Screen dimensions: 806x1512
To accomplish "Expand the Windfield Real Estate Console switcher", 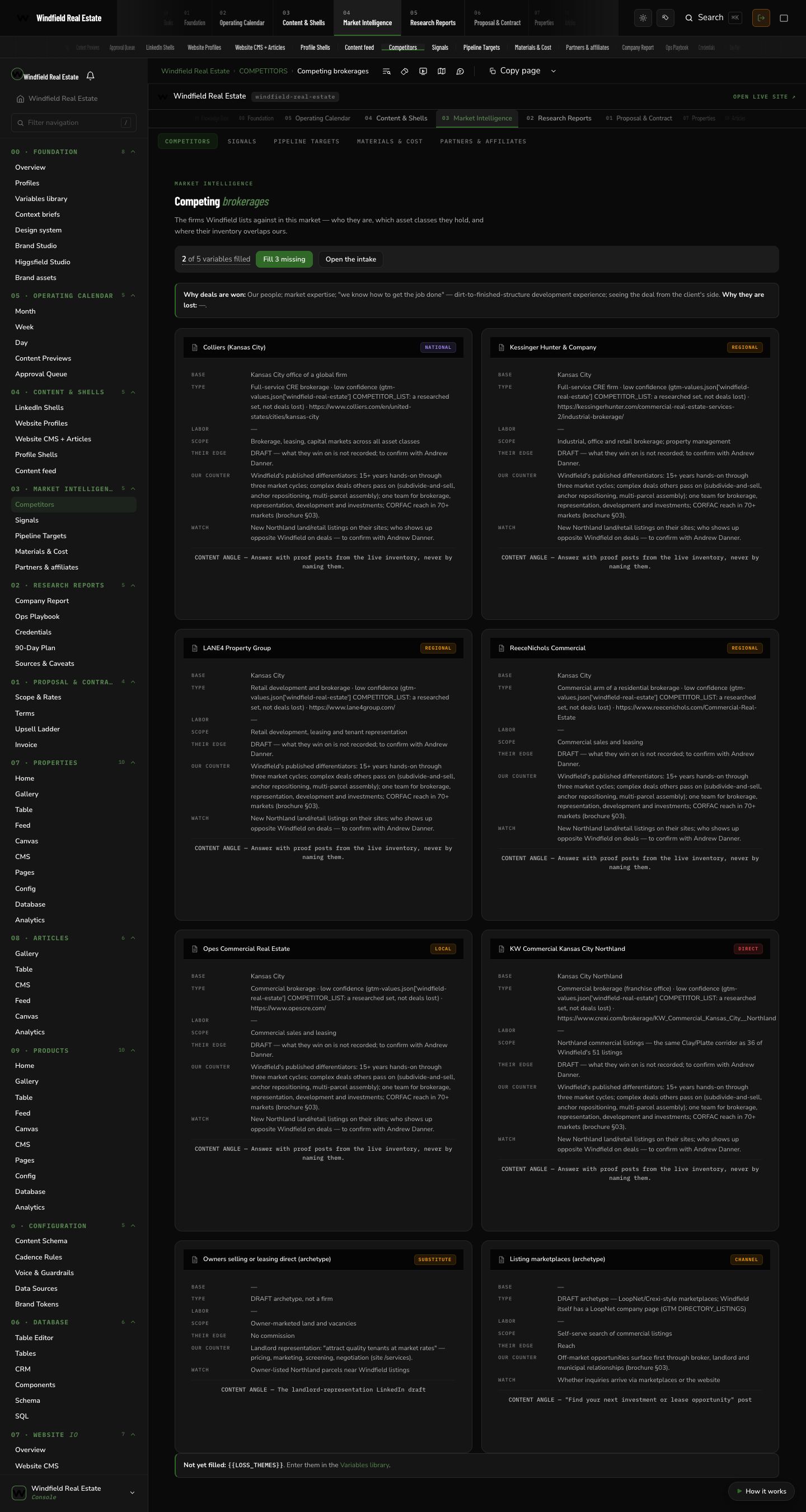I will 132,1492.
